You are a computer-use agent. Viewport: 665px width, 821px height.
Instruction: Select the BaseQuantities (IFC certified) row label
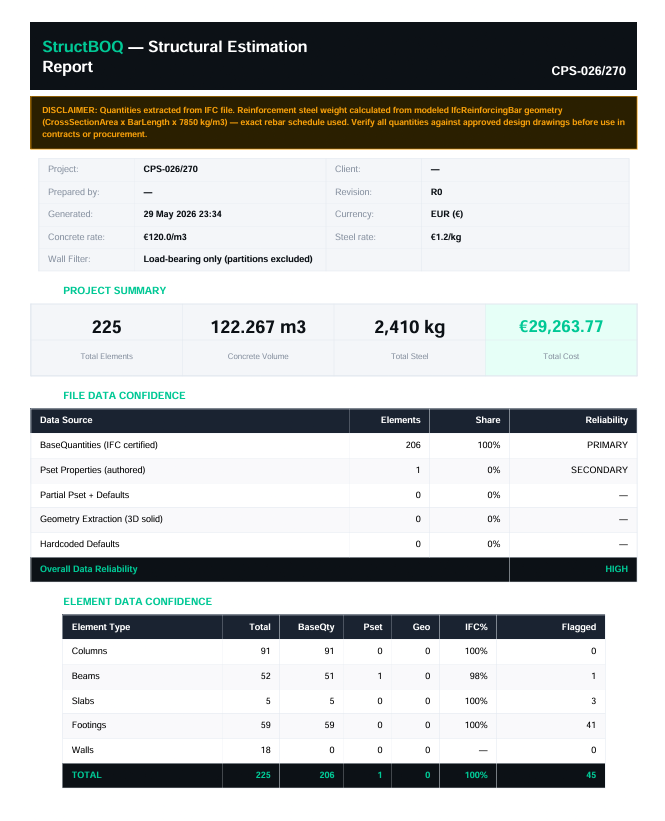point(98,445)
